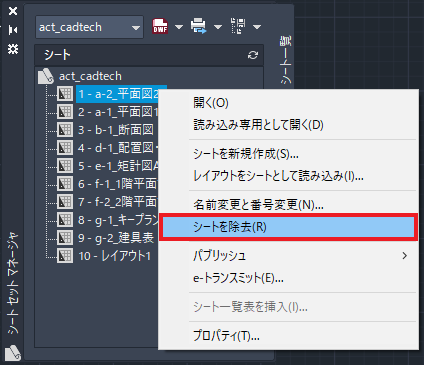
Task: Select sheet 9 - g-2_建具表
Action: pyautogui.click(x=116, y=238)
